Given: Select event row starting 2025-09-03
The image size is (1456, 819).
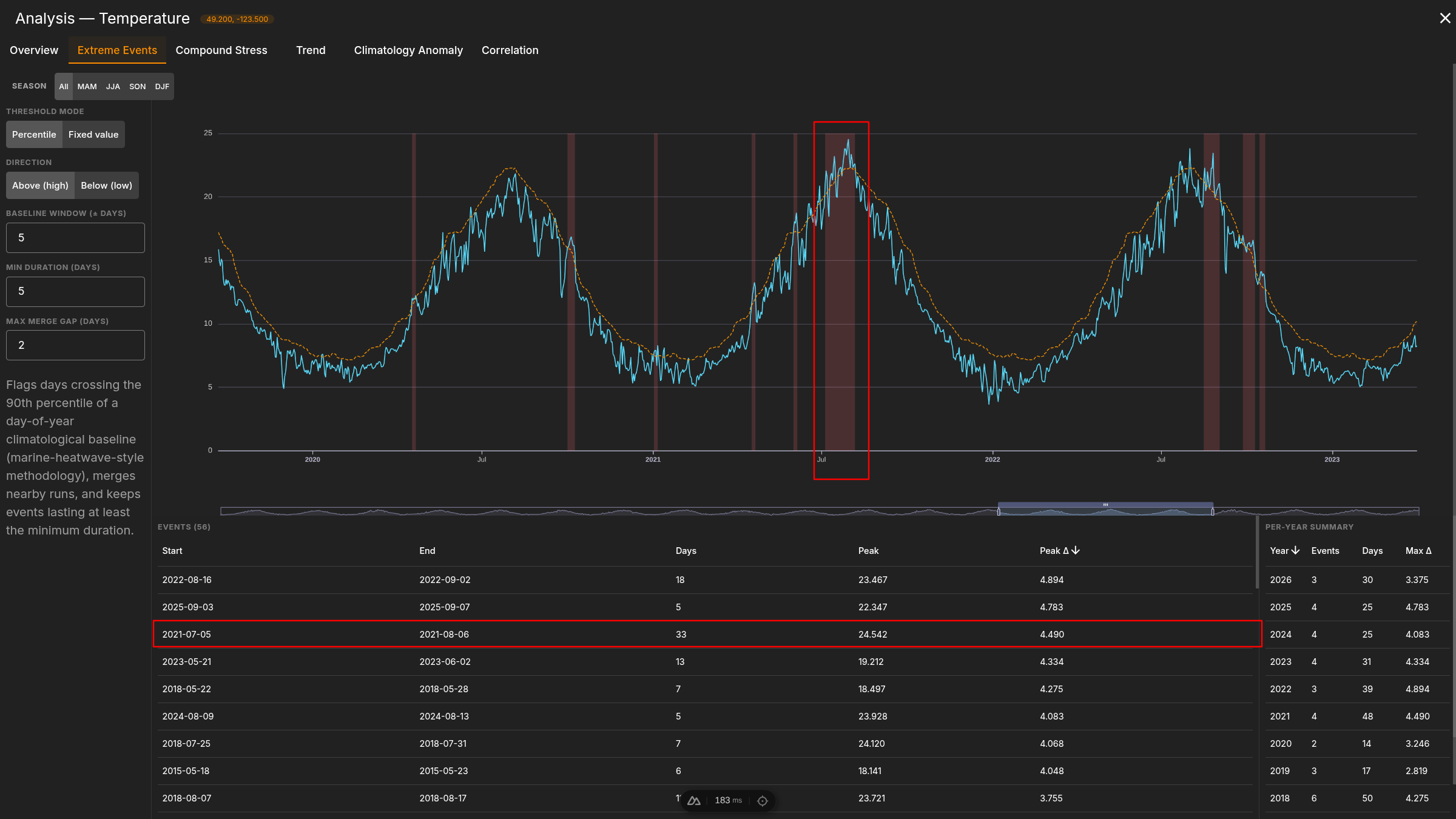Looking at the screenshot, I should click(705, 607).
